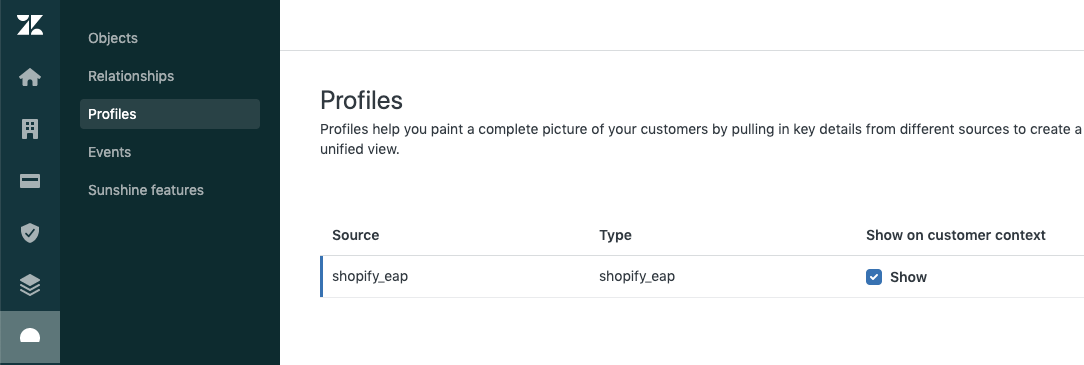Click shopify_eap in the Type column
The width and height of the screenshot is (1084, 365).
[637, 277]
